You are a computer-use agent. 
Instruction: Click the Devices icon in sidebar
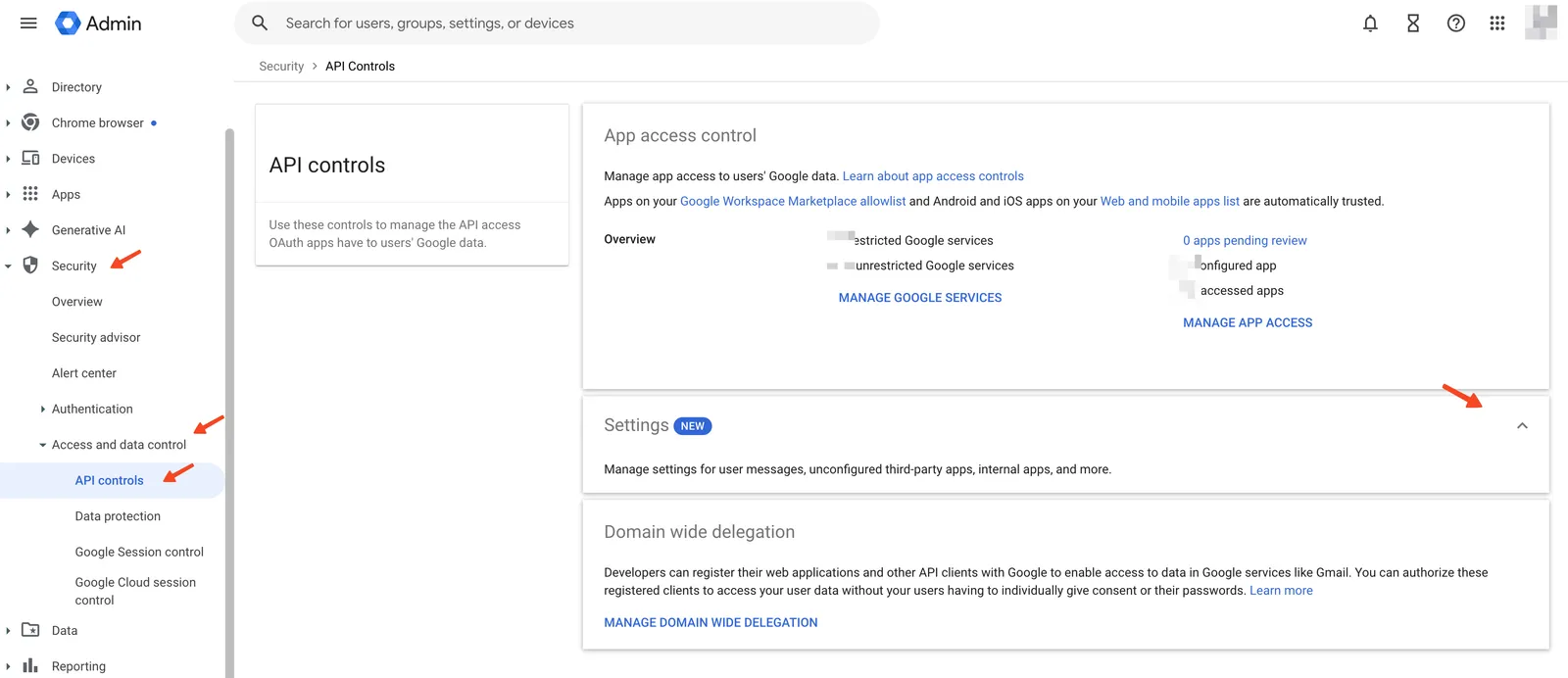30,158
